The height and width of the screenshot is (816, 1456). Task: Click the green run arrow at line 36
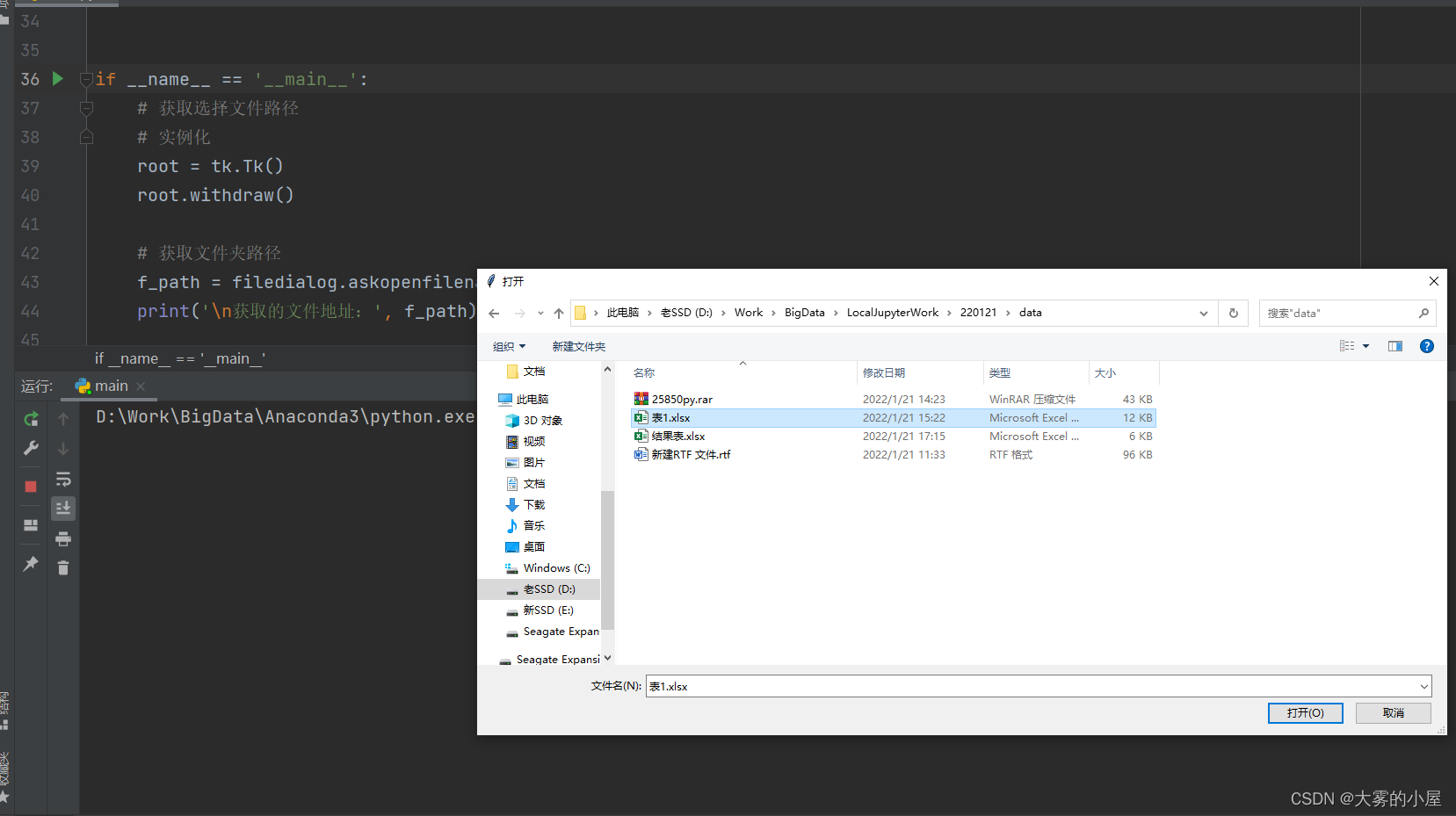57,79
